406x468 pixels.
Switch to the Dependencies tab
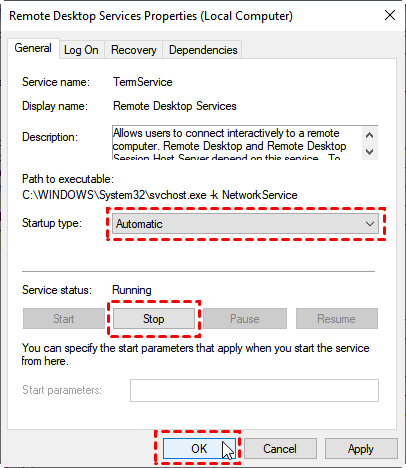[x=203, y=50]
